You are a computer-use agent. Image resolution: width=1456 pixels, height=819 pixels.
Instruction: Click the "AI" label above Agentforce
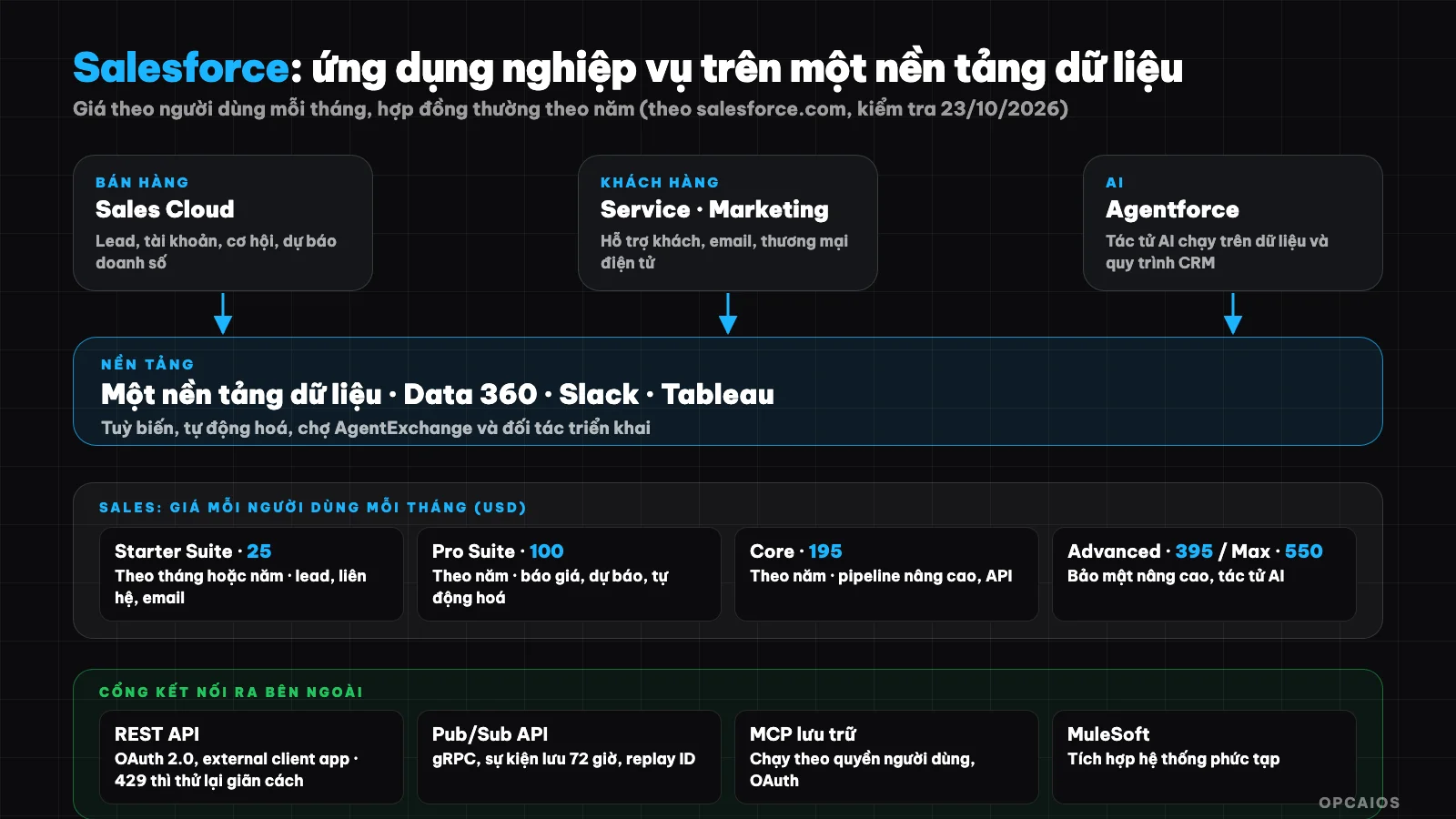pyautogui.click(x=1115, y=182)
